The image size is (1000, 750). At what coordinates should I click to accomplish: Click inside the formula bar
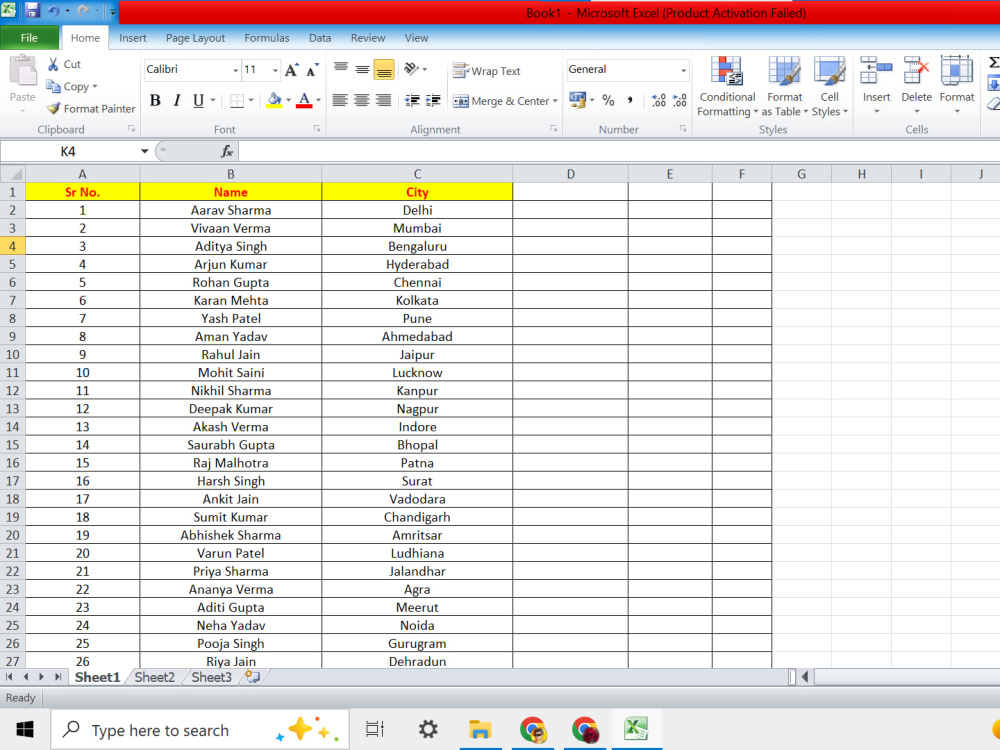[619, 151]
